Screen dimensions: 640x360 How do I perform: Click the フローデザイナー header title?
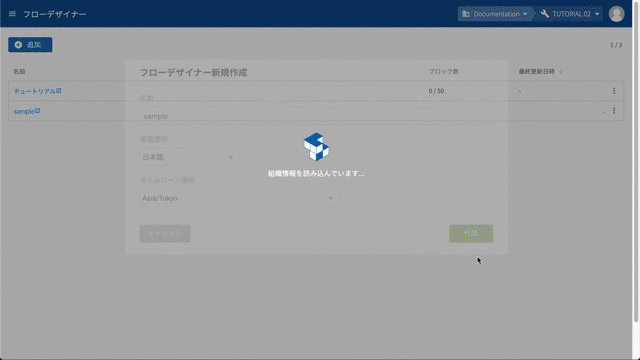[55, 14]
